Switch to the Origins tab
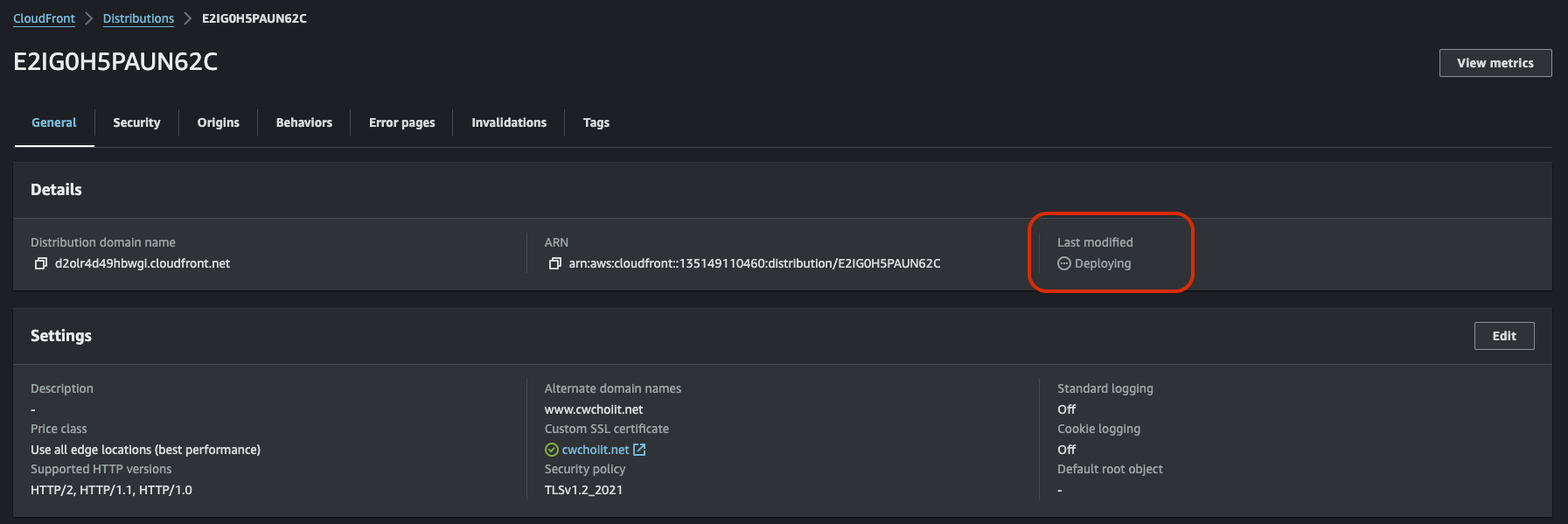 pyautogui.click(x=219, y=122)
